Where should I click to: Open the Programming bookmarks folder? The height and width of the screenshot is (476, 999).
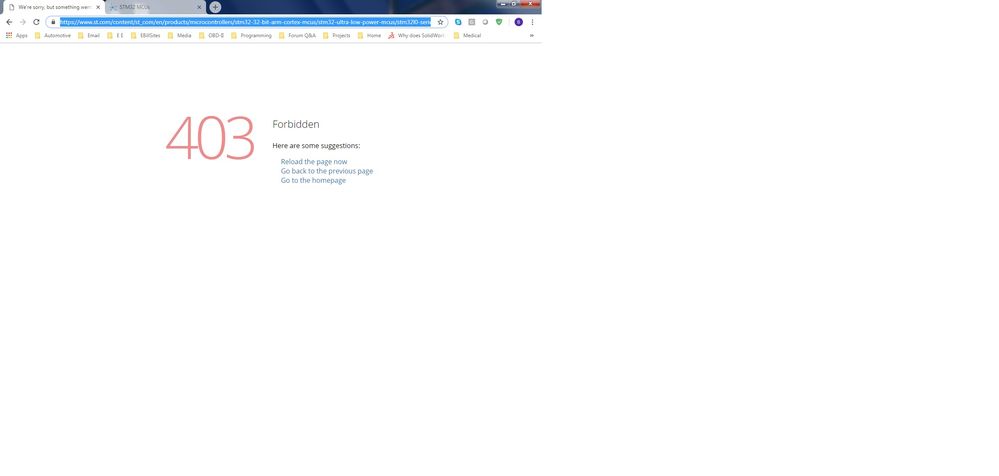coord(252,36)
